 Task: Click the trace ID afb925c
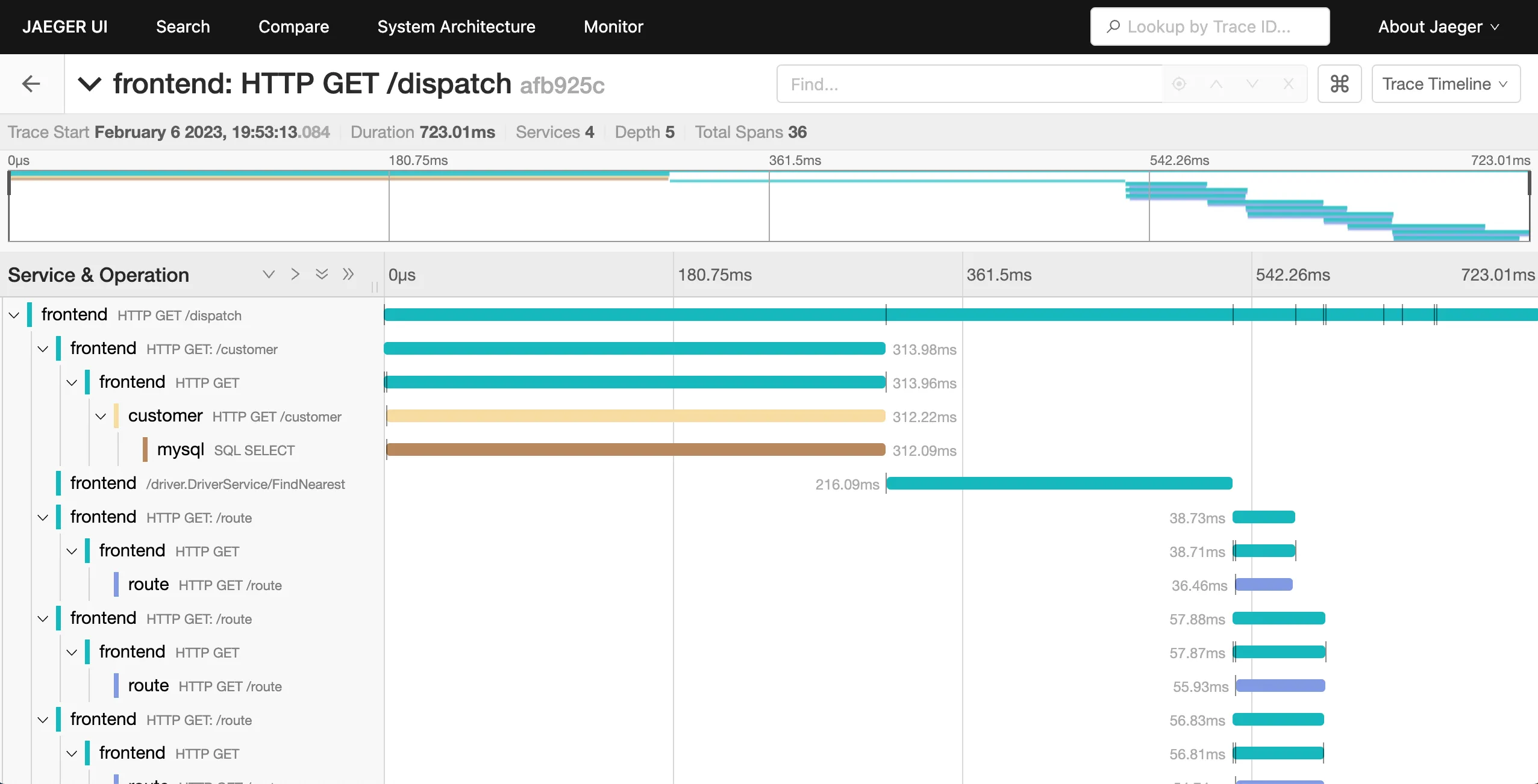tap(562, 86)
